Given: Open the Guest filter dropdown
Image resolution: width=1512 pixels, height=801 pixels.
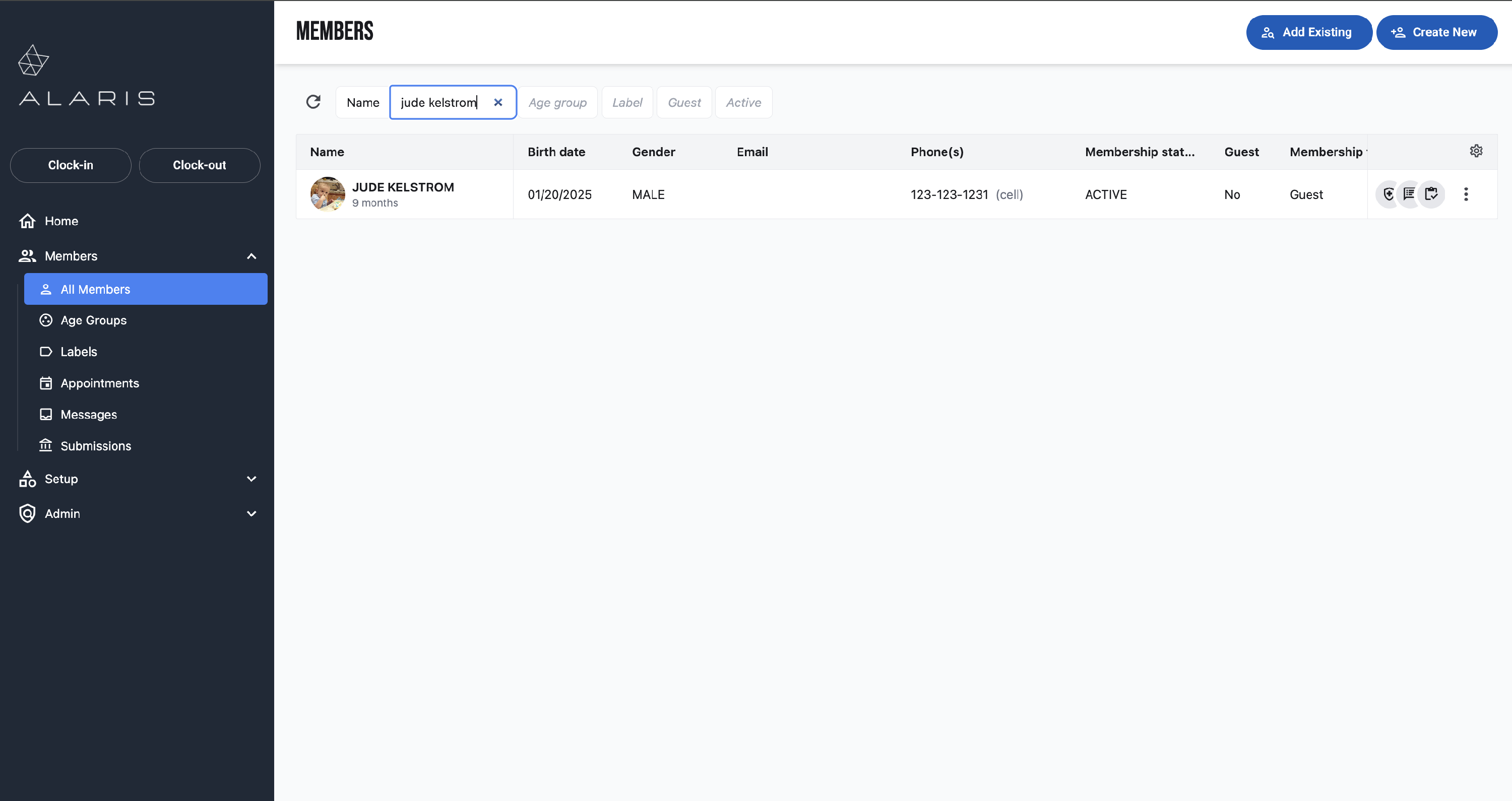Looking at the screenshot, I should coord(684,102).
